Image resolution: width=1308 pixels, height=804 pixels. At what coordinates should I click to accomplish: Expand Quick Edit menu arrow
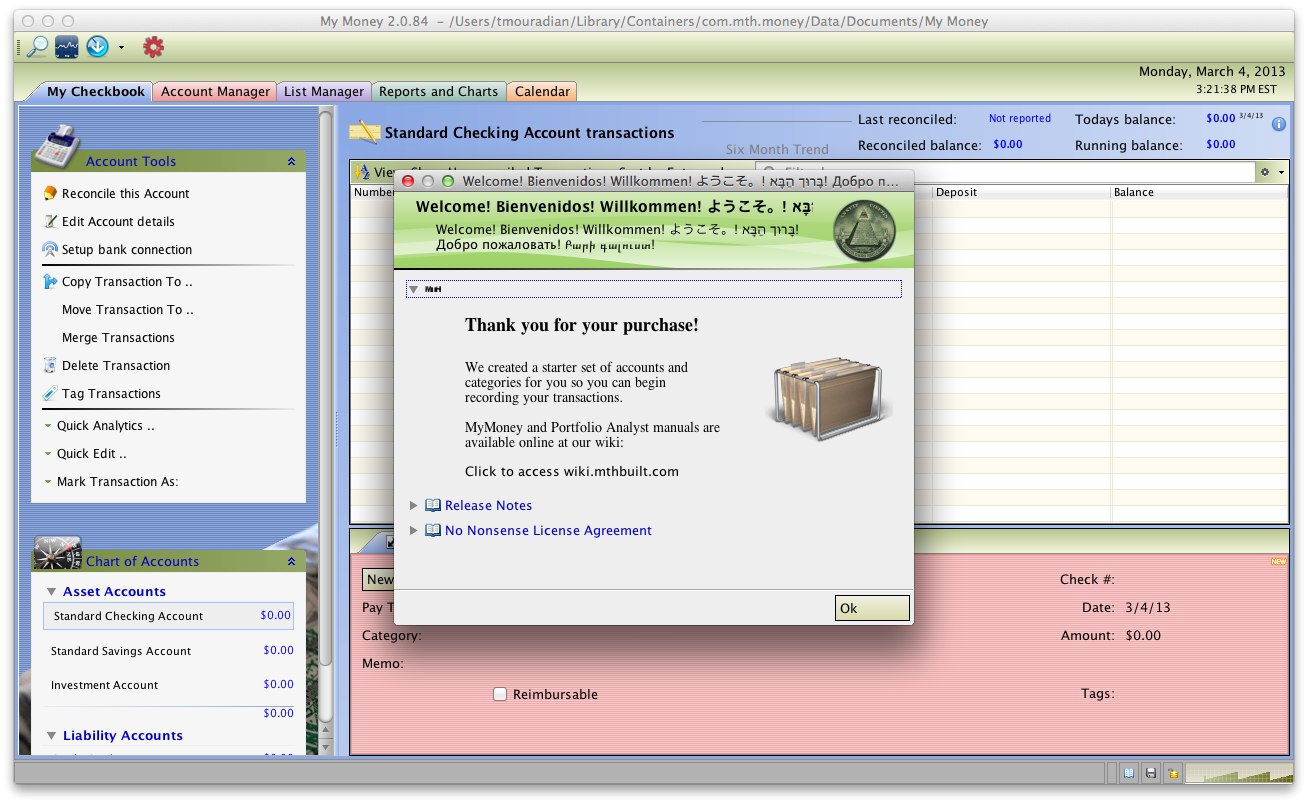coord(47,454)
